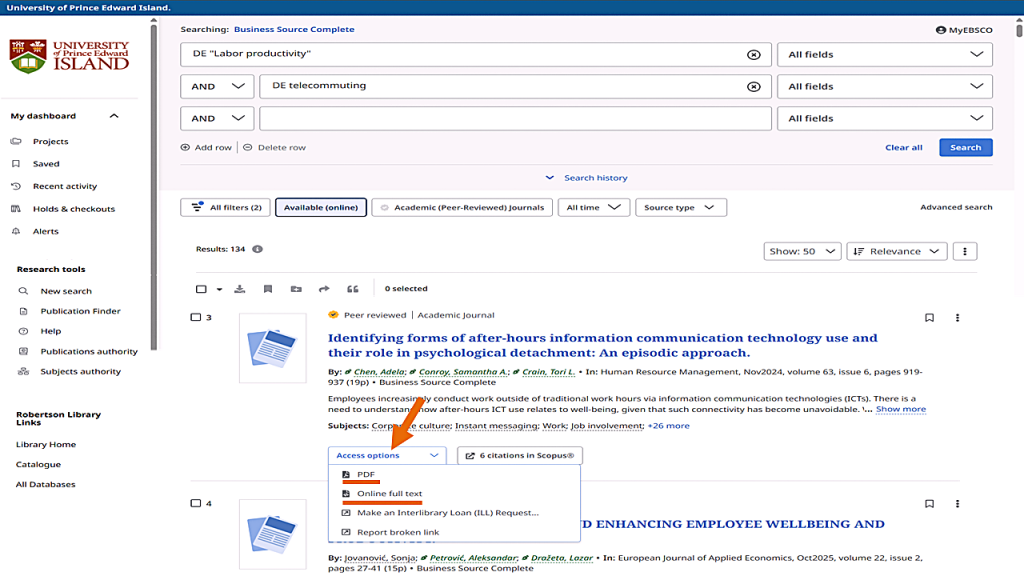Click the share arrow icon in toolbar
Screen dimensions: 1024x576
[x=324, y=289]
